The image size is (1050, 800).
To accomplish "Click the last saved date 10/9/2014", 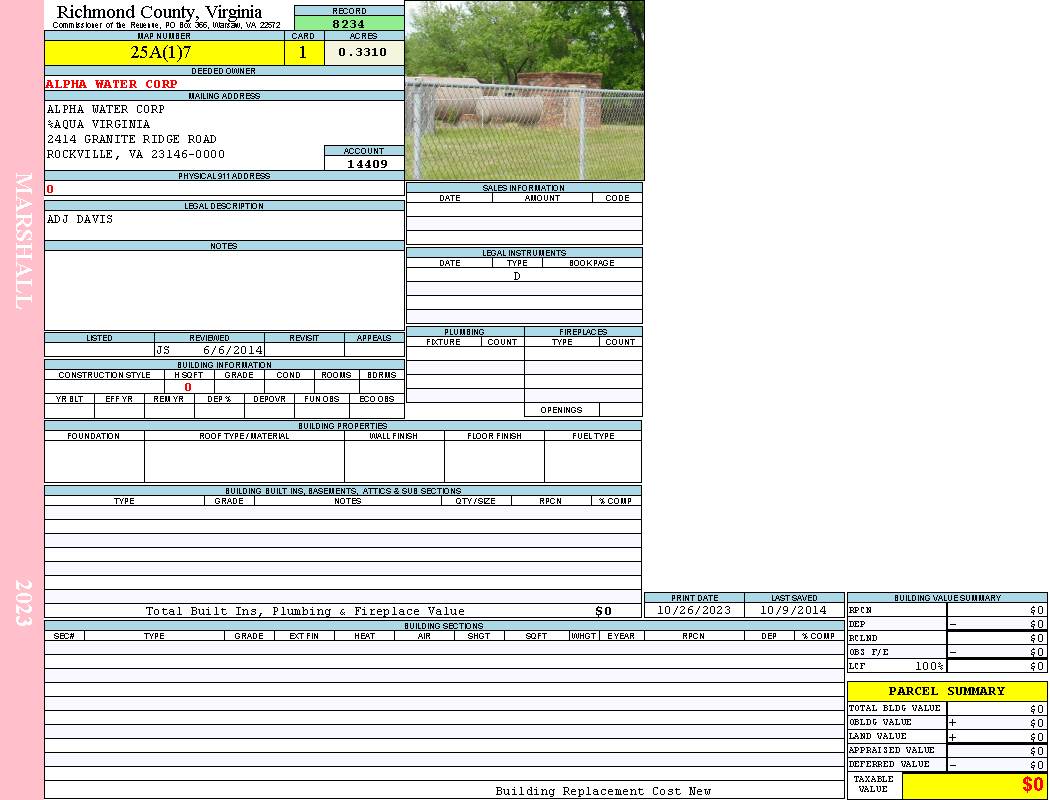I will point(793,610).
